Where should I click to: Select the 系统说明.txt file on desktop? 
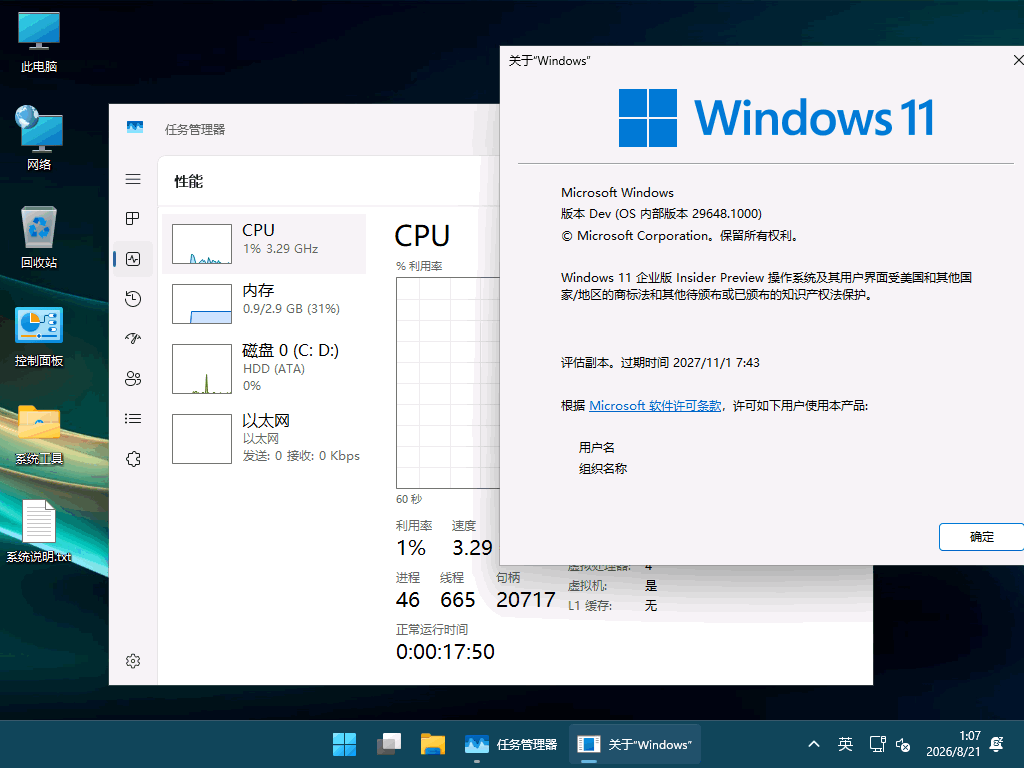(x=39, y=531)
